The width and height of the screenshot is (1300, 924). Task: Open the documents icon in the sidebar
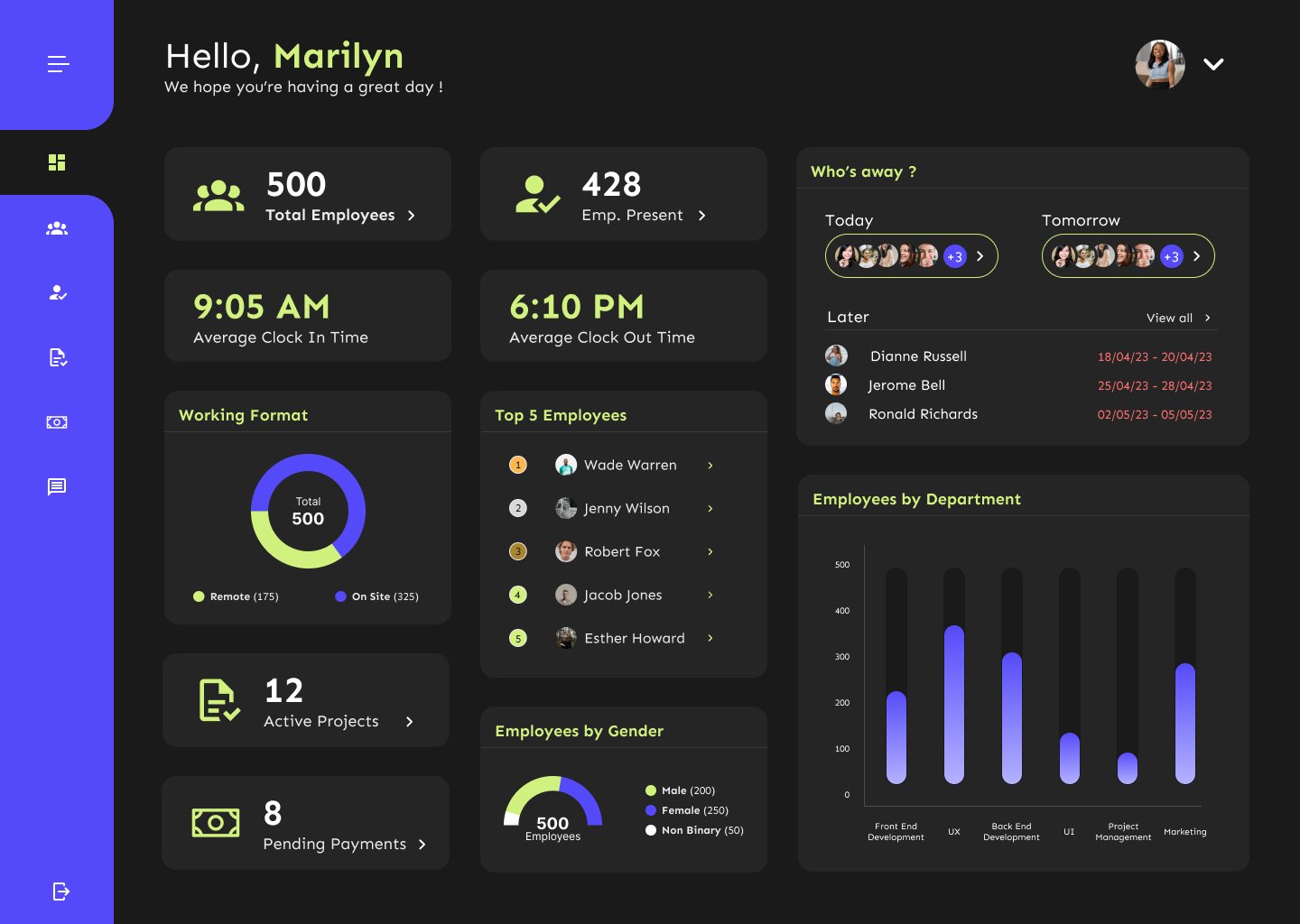pyautogui.click(x=57, y=357)
